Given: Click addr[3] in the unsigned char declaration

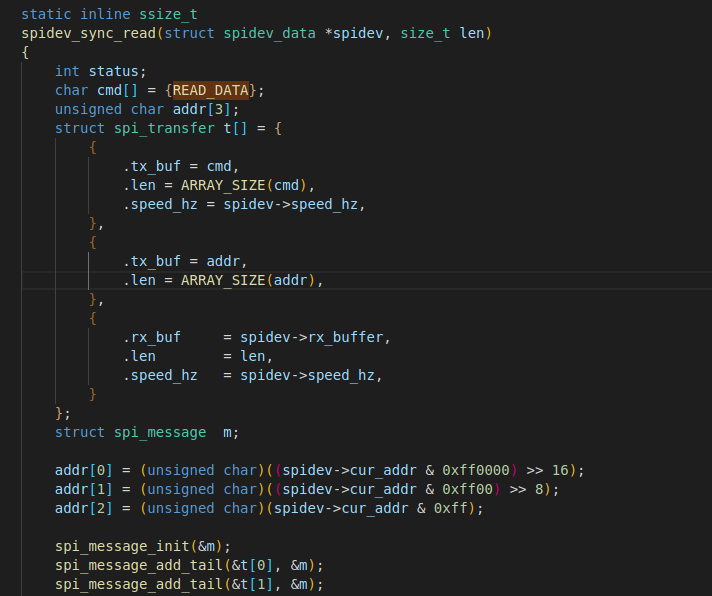Looking at the screenshot, I should [x=202, y=109].
